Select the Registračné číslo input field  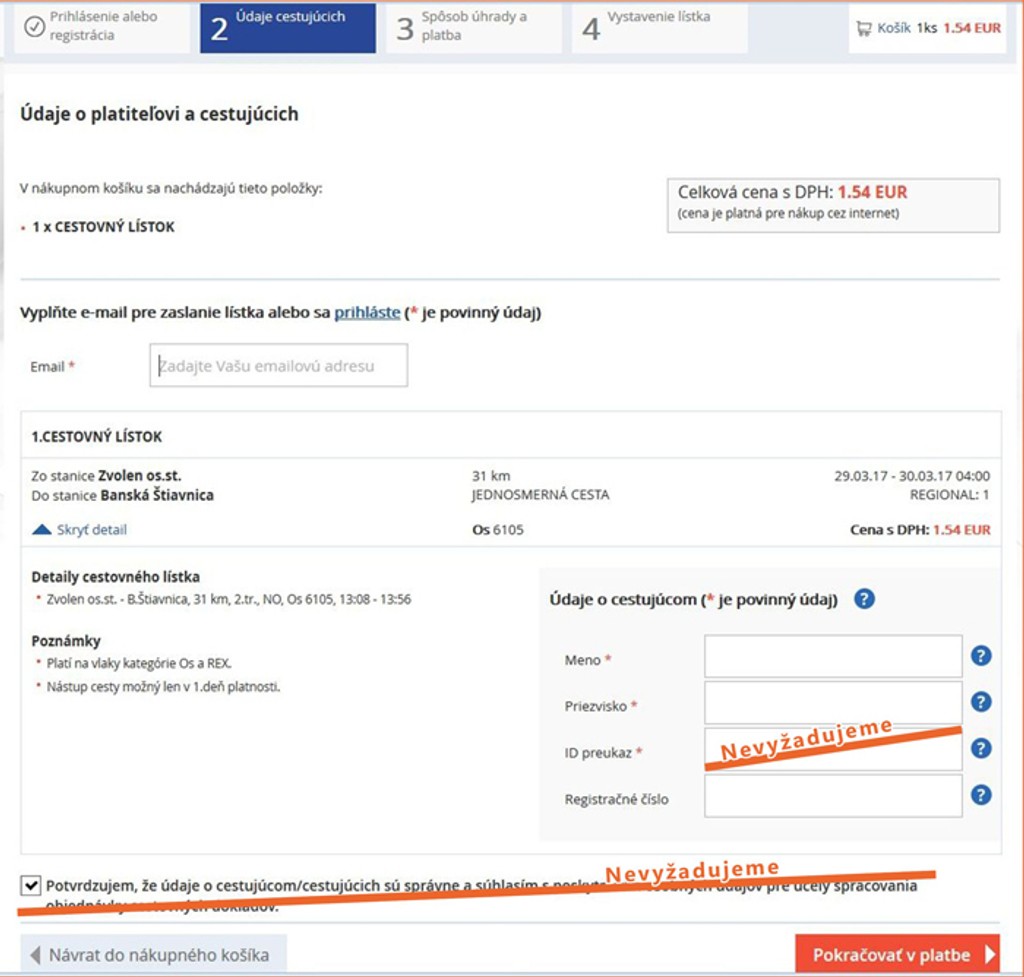click(x=832, y=796)
